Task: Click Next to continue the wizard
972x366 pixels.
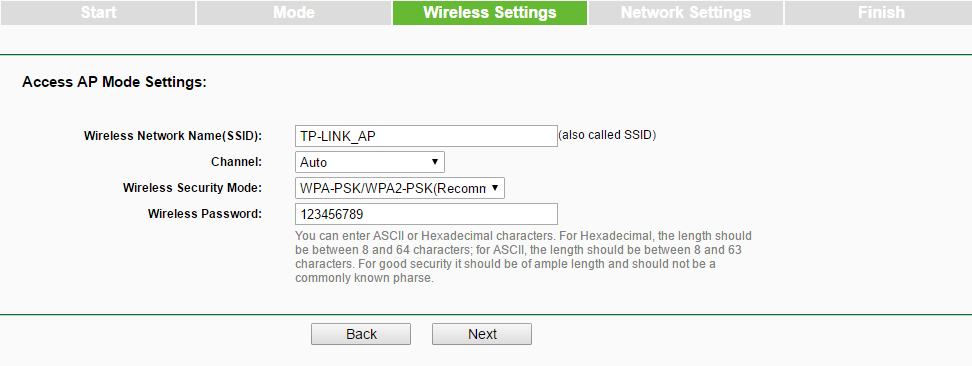Action: (482, 334)
